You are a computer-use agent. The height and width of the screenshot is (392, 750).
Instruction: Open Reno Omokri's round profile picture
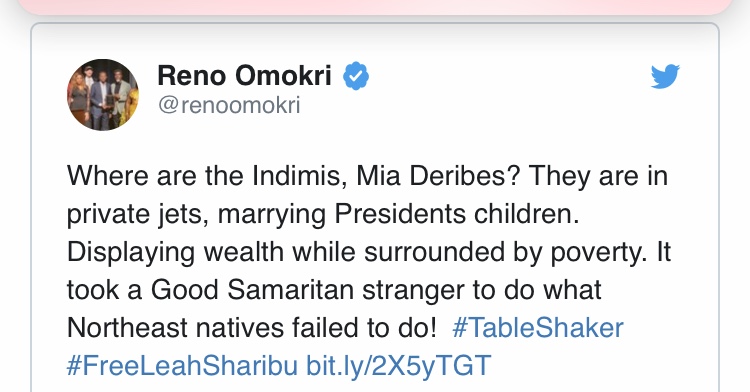coord(103,95)
